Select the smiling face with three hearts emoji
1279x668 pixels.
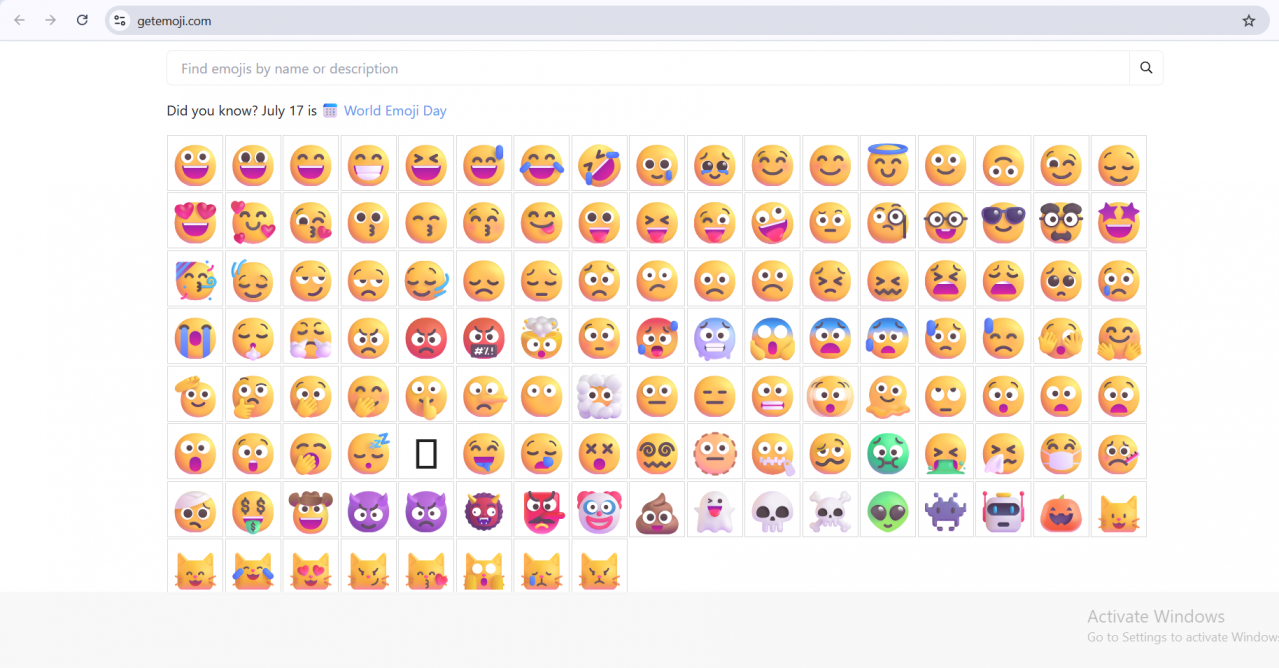[x=253, y=222]
